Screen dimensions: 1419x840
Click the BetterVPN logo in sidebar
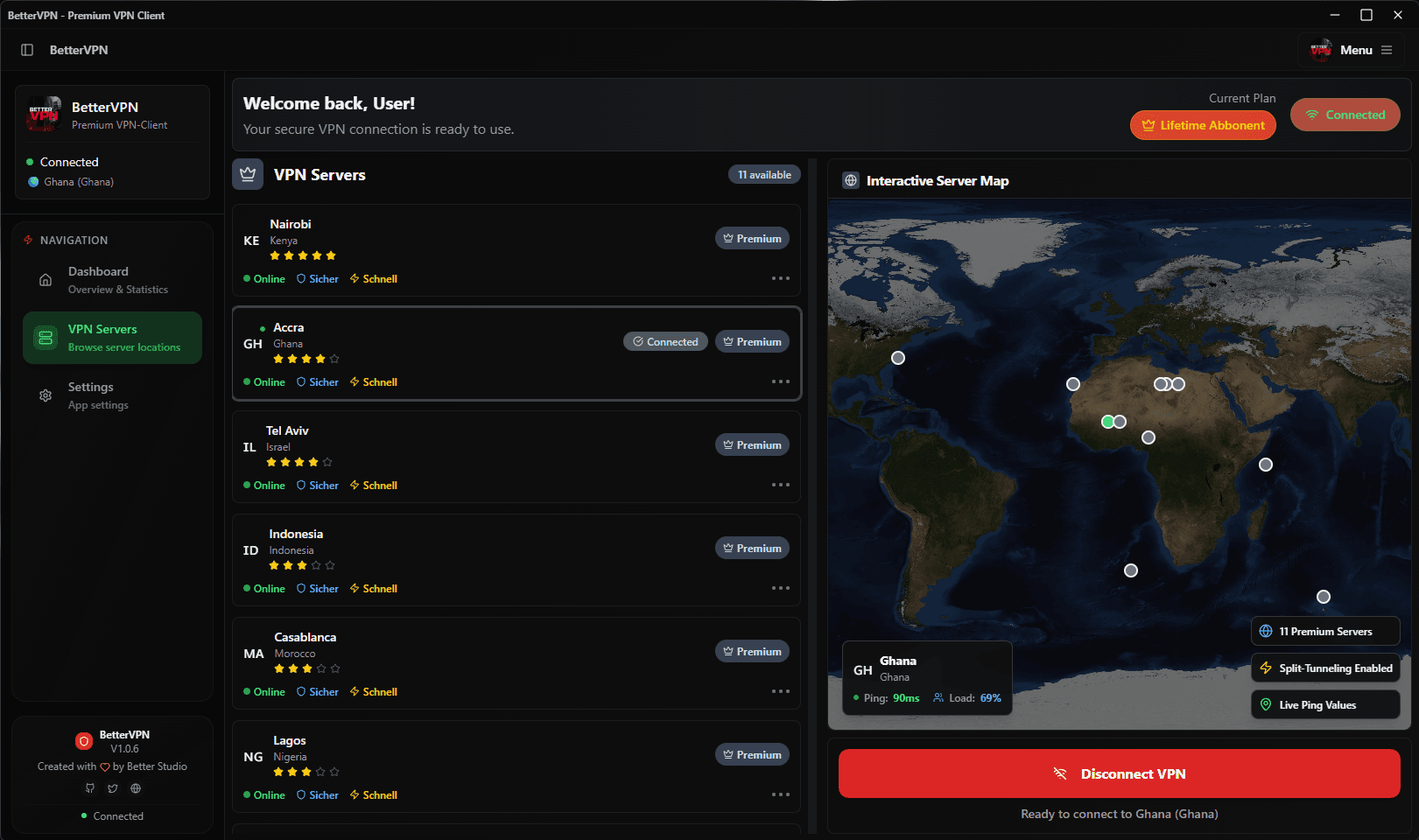(x=44, y=115)
